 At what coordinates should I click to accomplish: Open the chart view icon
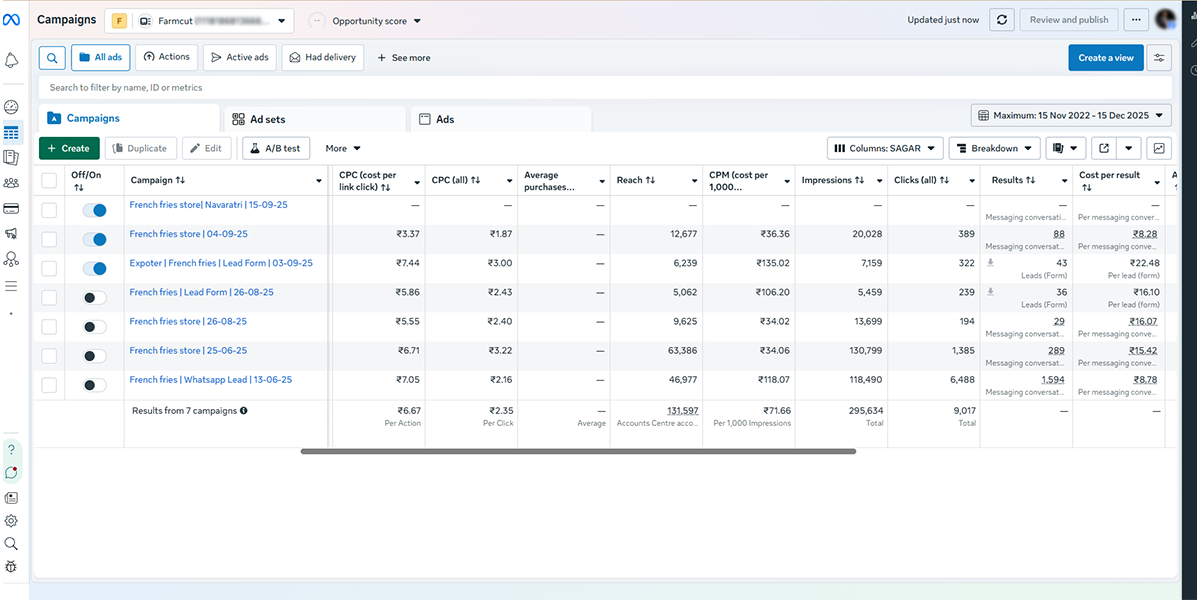click(x=1159, y=148)
